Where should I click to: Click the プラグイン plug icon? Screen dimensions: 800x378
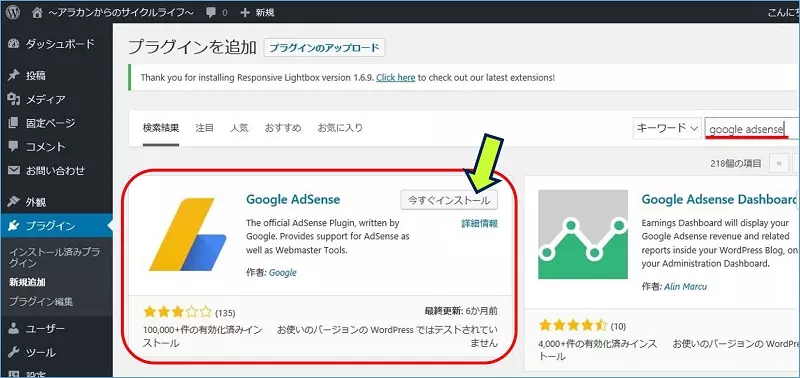tap(14, 225)
